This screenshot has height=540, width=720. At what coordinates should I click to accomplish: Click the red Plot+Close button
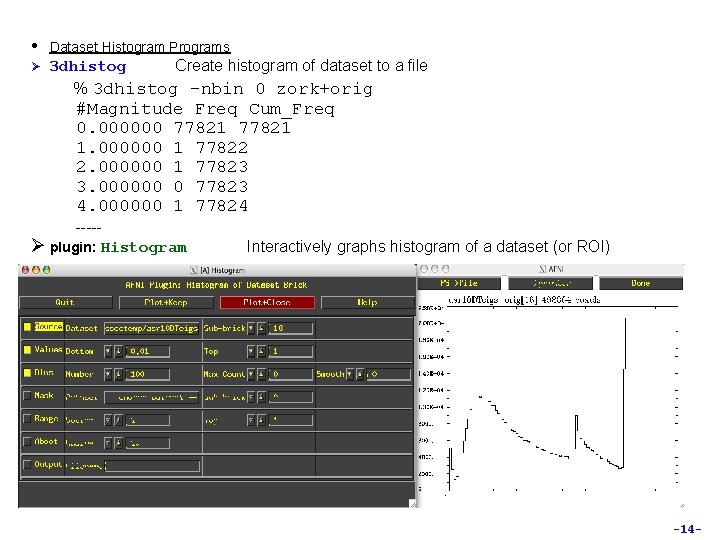click(267, 303)
